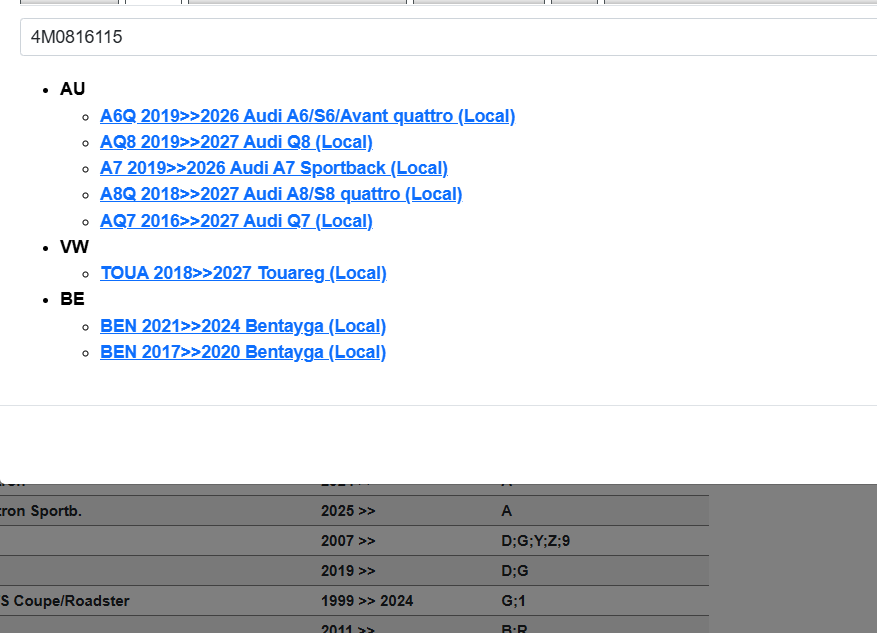Open the A8Q 2018>>2027 Audi A8/S8 quattro link
Viewport: 877px width, 633px height.
point(281,193)
